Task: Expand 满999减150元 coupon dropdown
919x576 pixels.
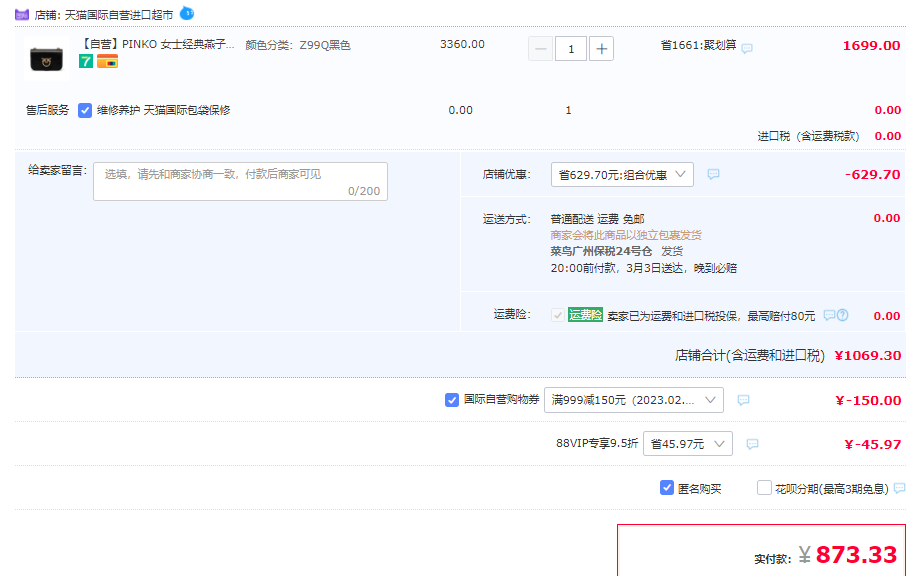Action: pyautogui.click(x=634, y=400)
